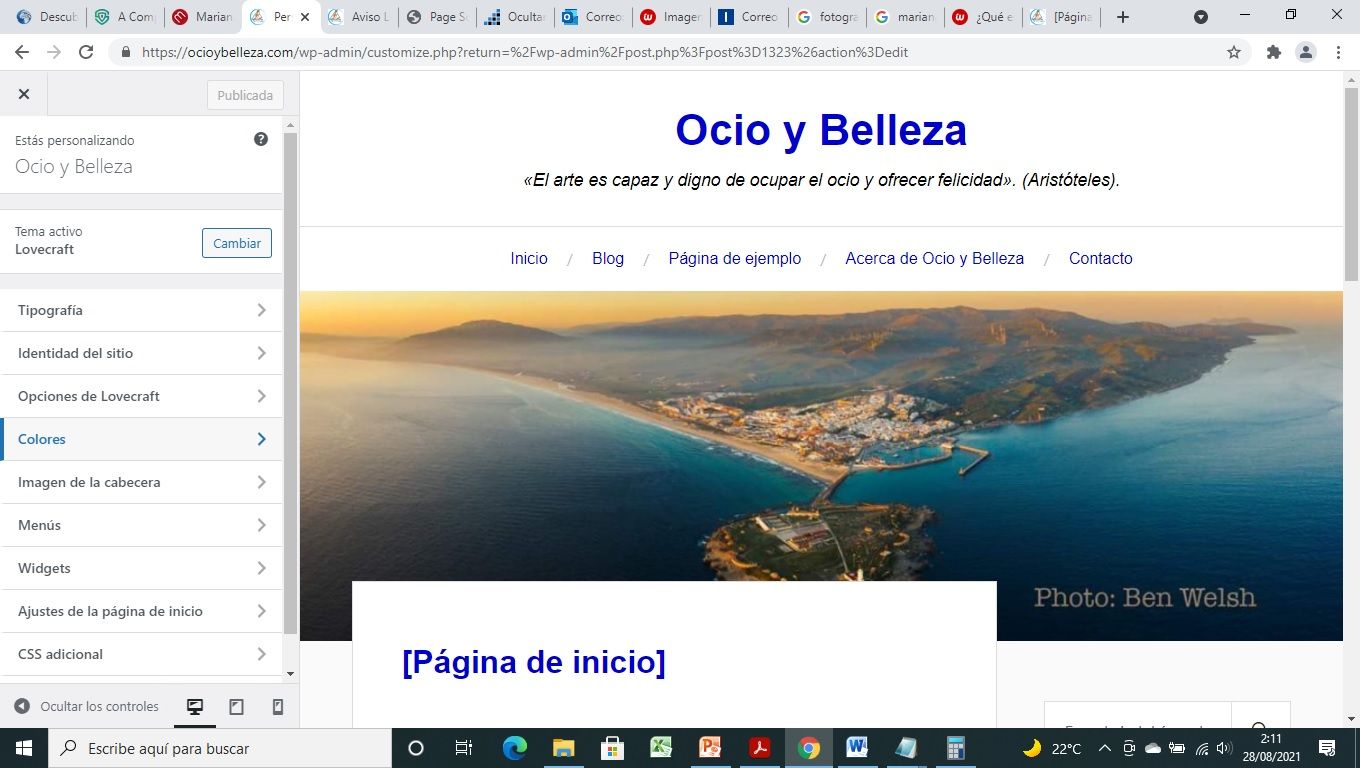The image size is (1360, 768).
Task: Open File Explorer from taskbar
Action: [563, 748]
